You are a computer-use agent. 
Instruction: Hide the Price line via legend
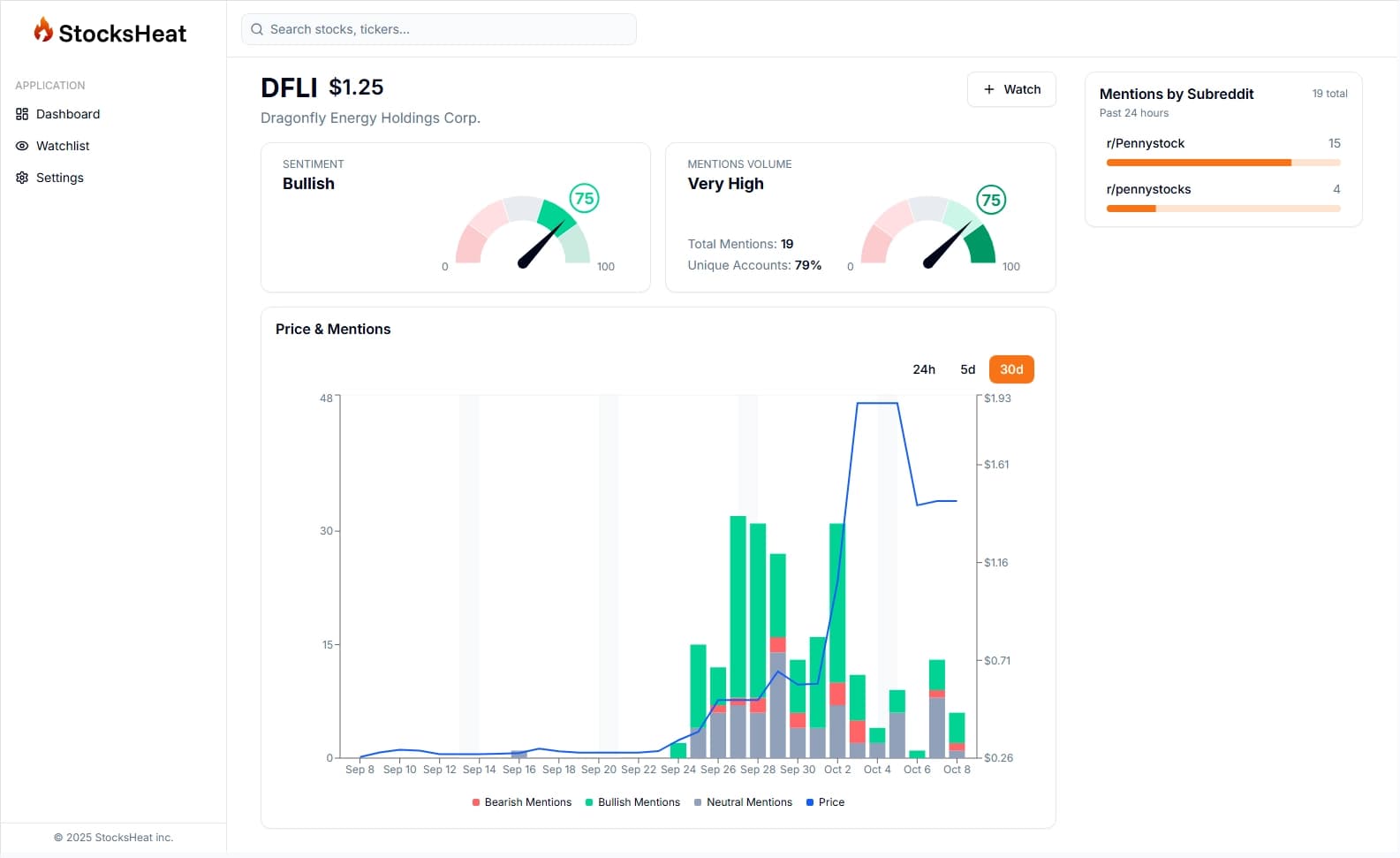pos(825,802)
